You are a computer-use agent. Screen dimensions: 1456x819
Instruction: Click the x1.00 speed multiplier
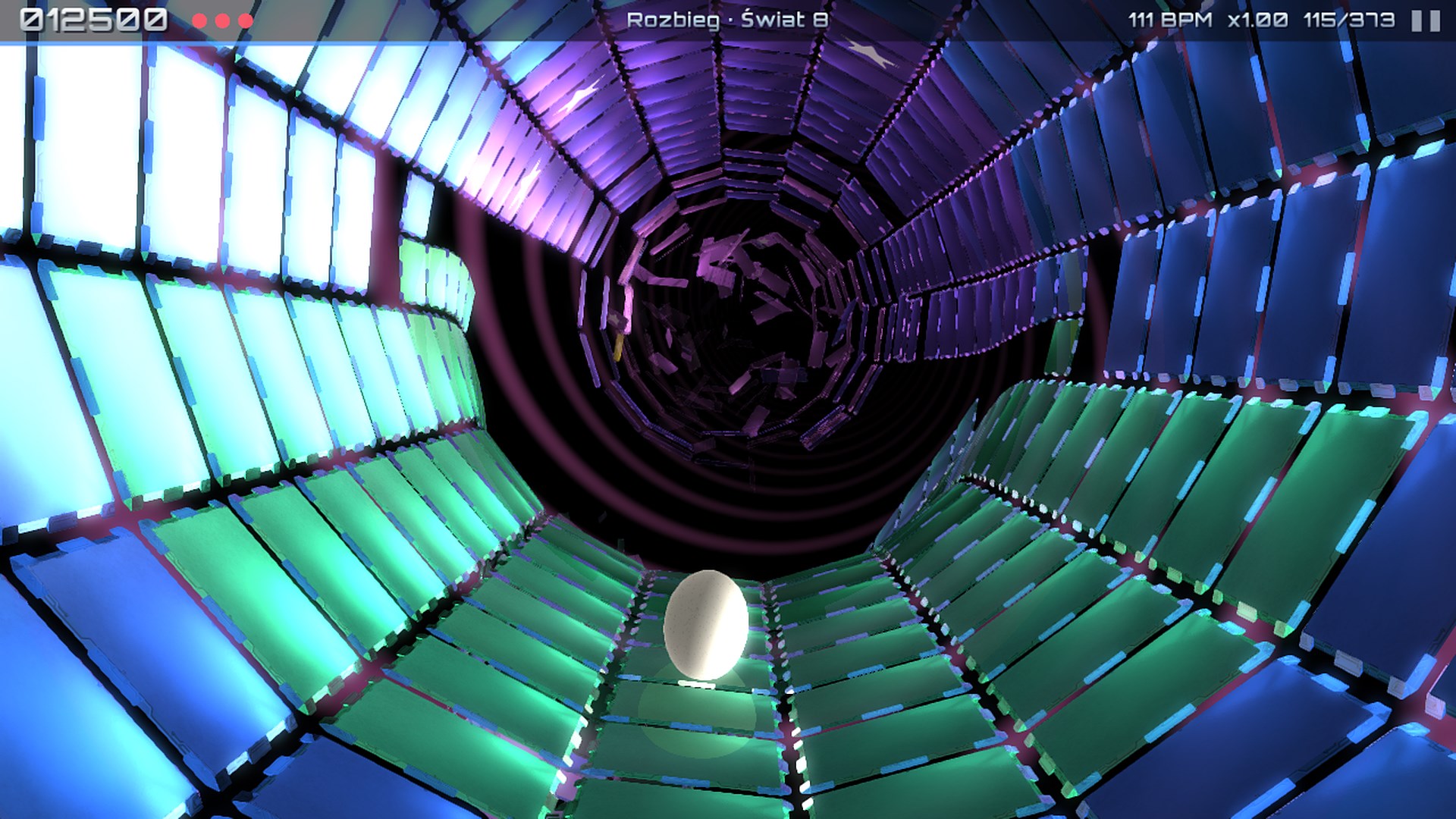1258,20
